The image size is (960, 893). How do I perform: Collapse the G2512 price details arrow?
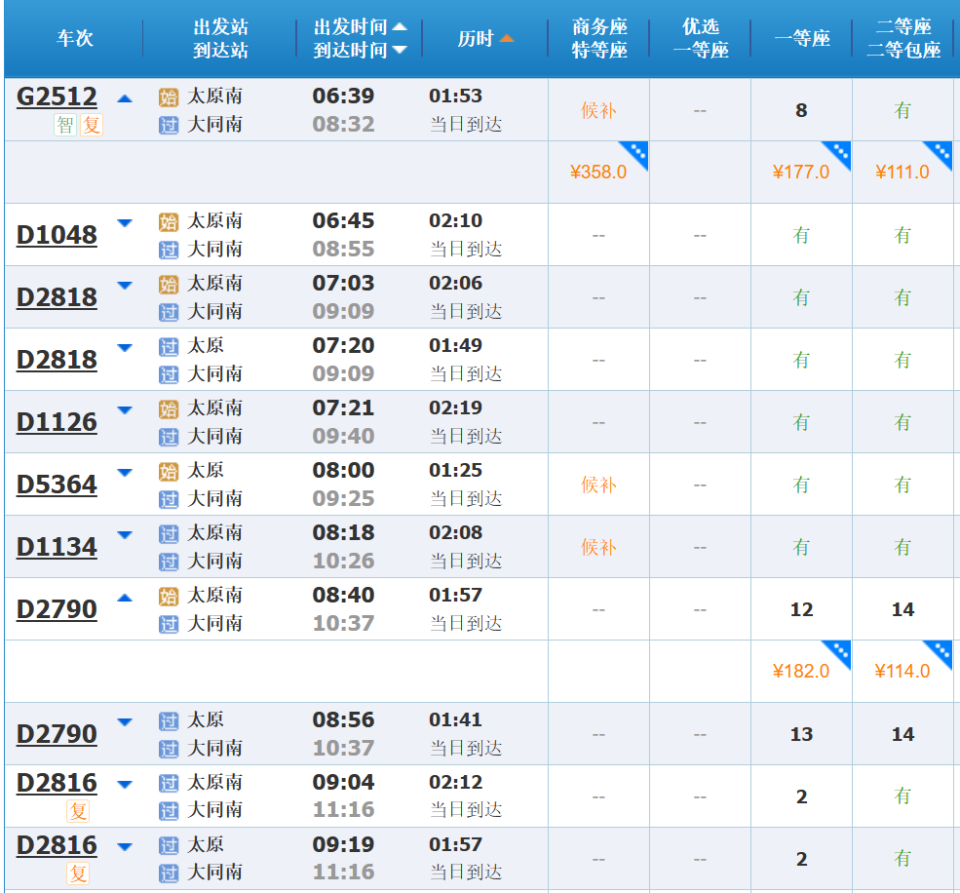[x=125, y=99]
